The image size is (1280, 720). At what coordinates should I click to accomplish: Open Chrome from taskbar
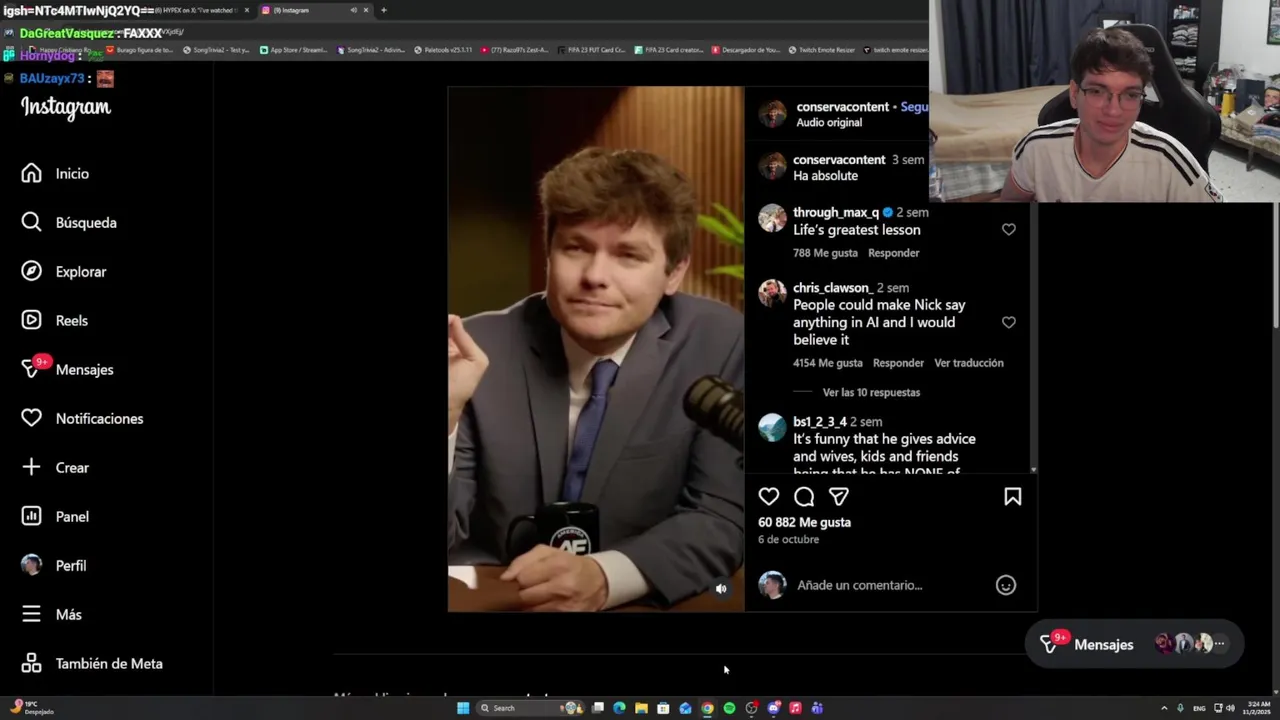(x=707, y=708)
